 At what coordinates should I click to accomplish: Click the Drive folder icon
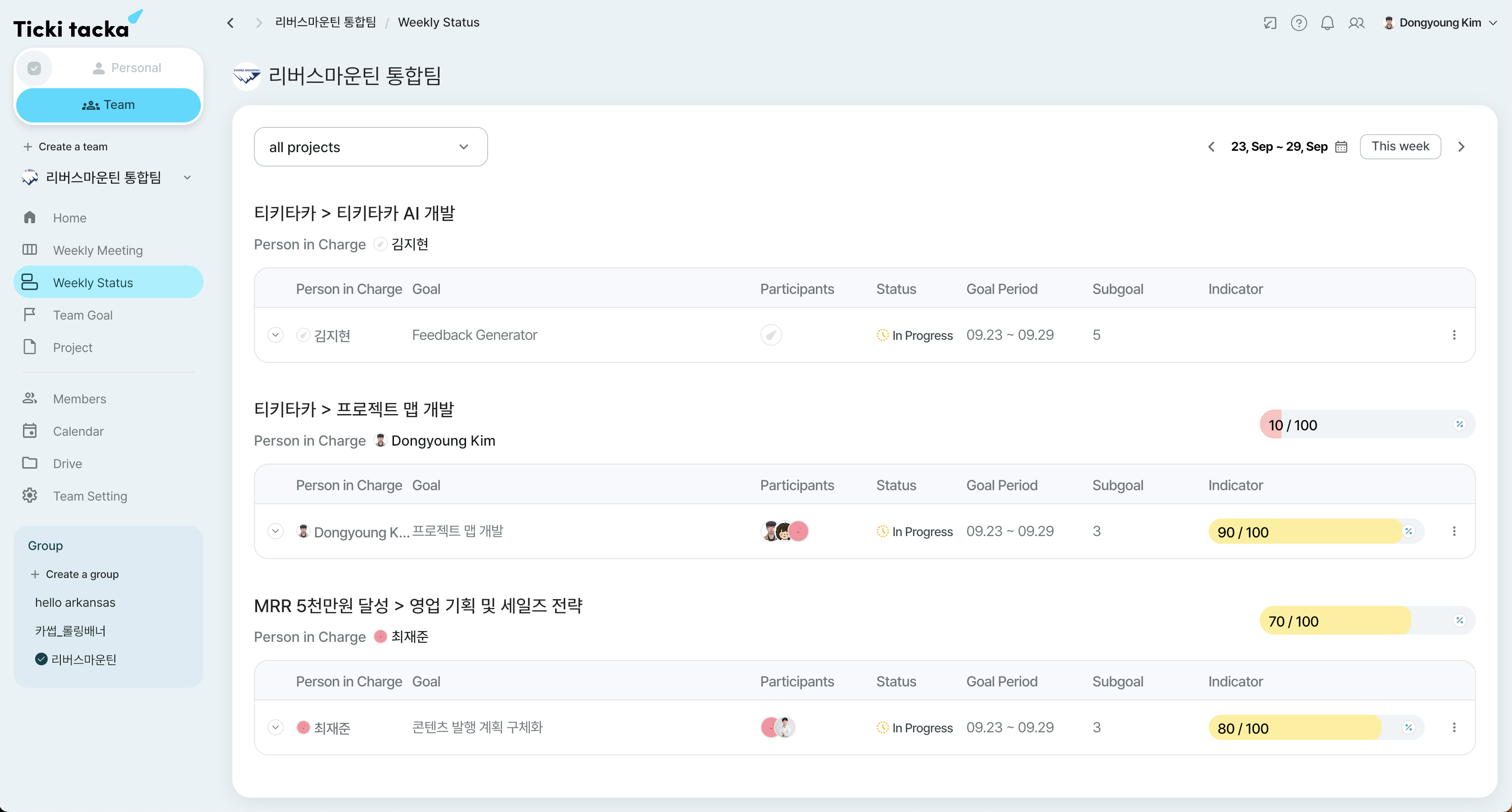(x=30, y=464)
